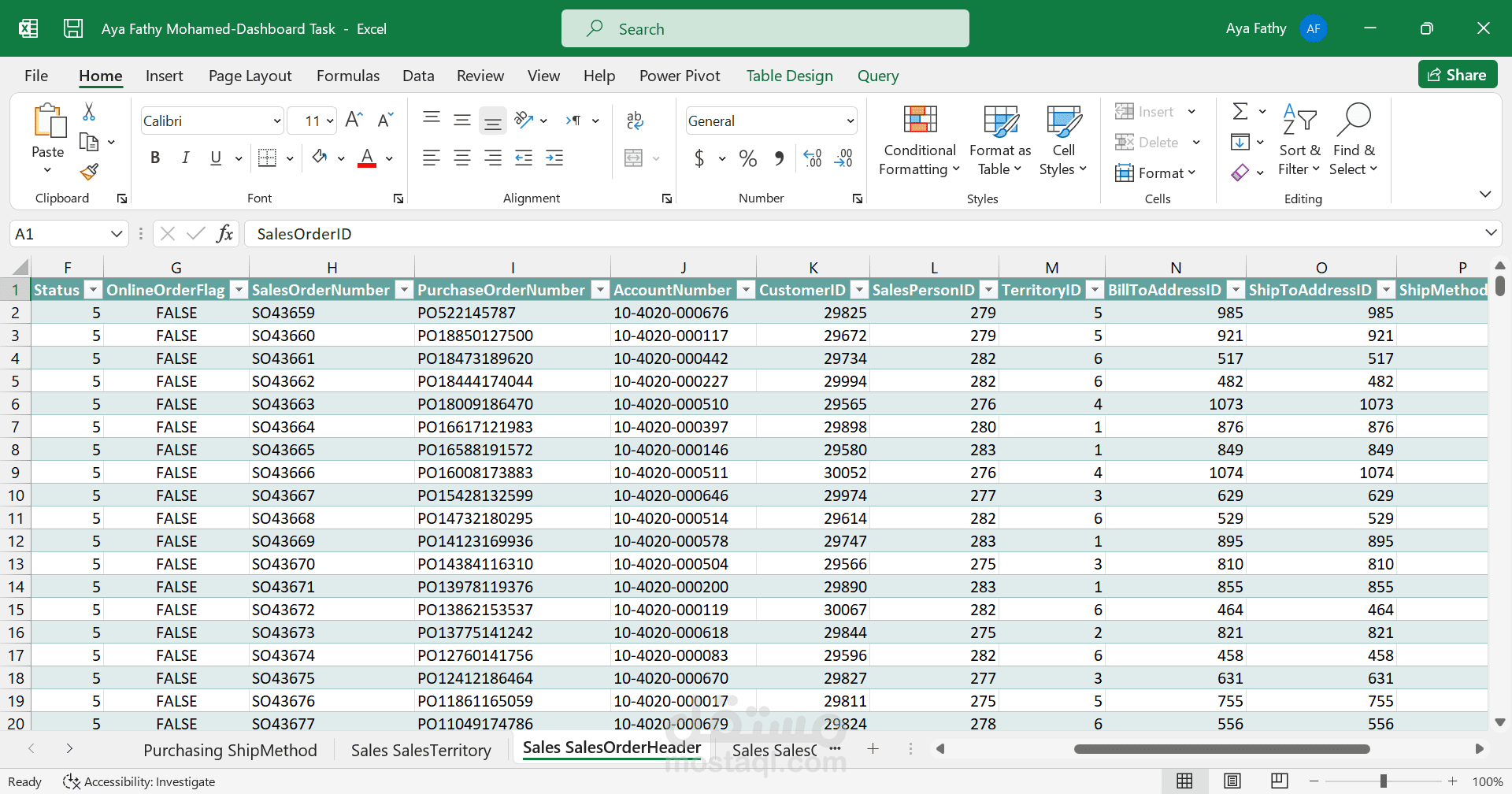Toggle Bold formatting

pyautogui.click(x=155, y=158)
